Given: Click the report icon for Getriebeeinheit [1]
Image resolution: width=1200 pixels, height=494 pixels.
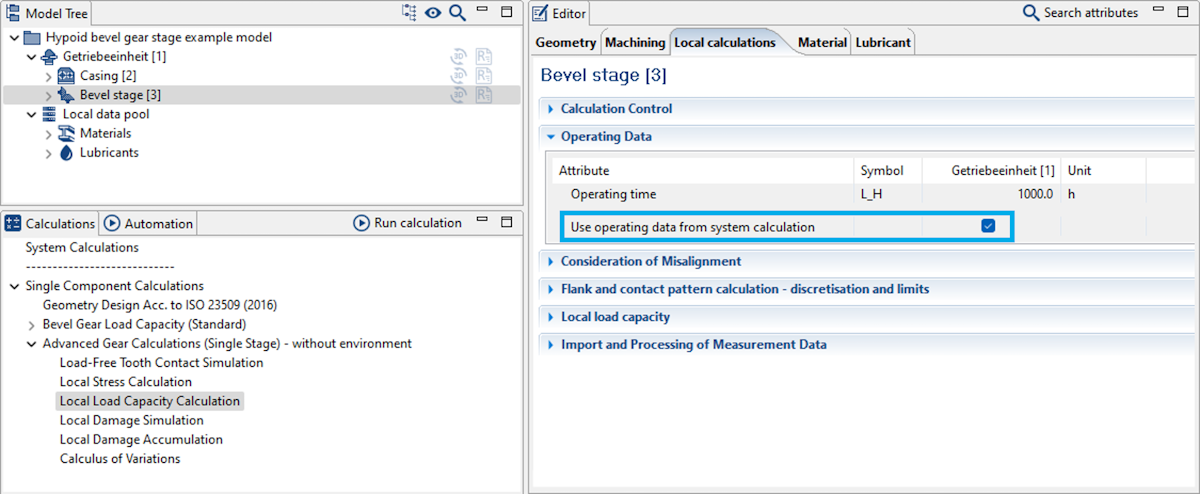Looking at the screenshot, I should 484,57.
